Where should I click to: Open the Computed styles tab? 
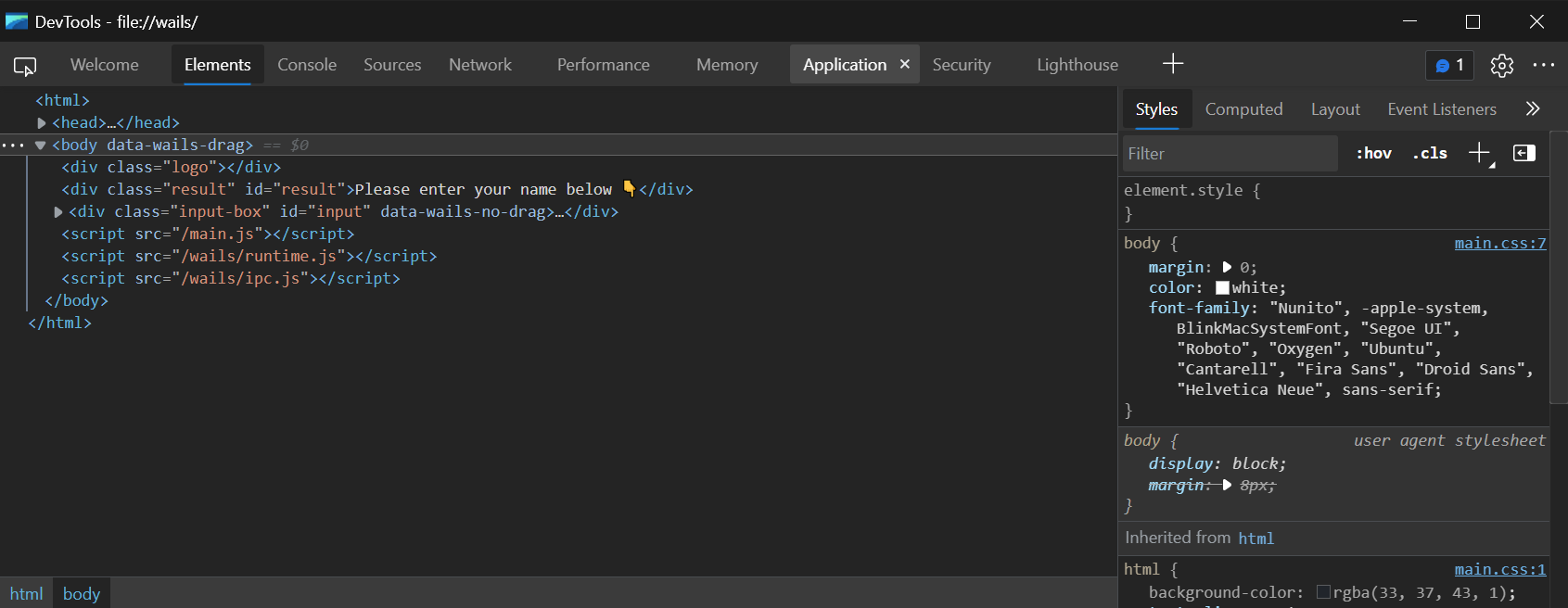click(x=1243, y=109)
